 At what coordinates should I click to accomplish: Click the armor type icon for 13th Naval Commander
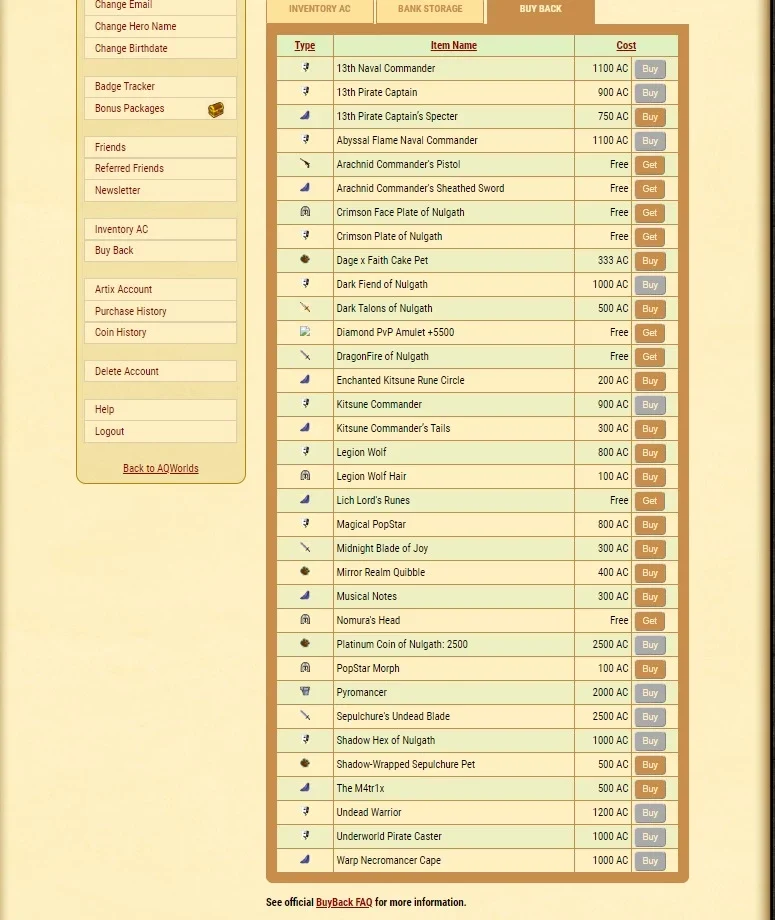point(305,67)
